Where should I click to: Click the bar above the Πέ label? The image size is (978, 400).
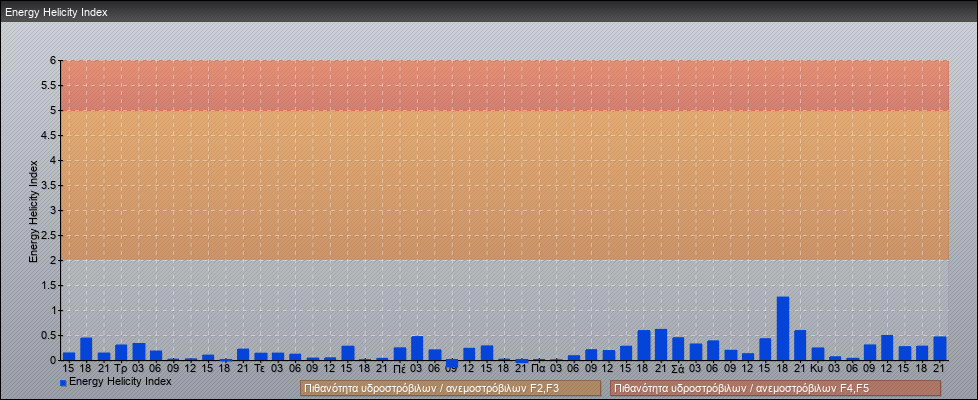(400, 354)
